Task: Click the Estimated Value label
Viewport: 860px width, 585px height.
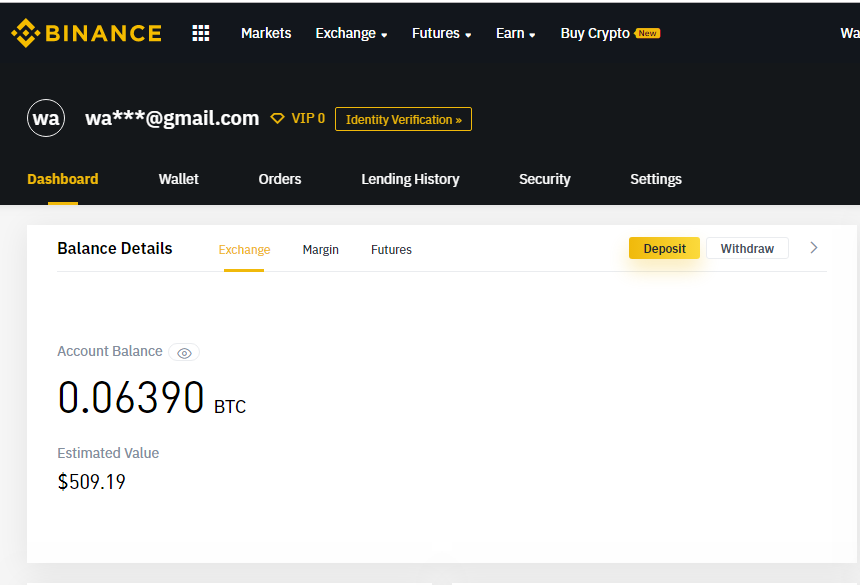Action: (108, 453)
